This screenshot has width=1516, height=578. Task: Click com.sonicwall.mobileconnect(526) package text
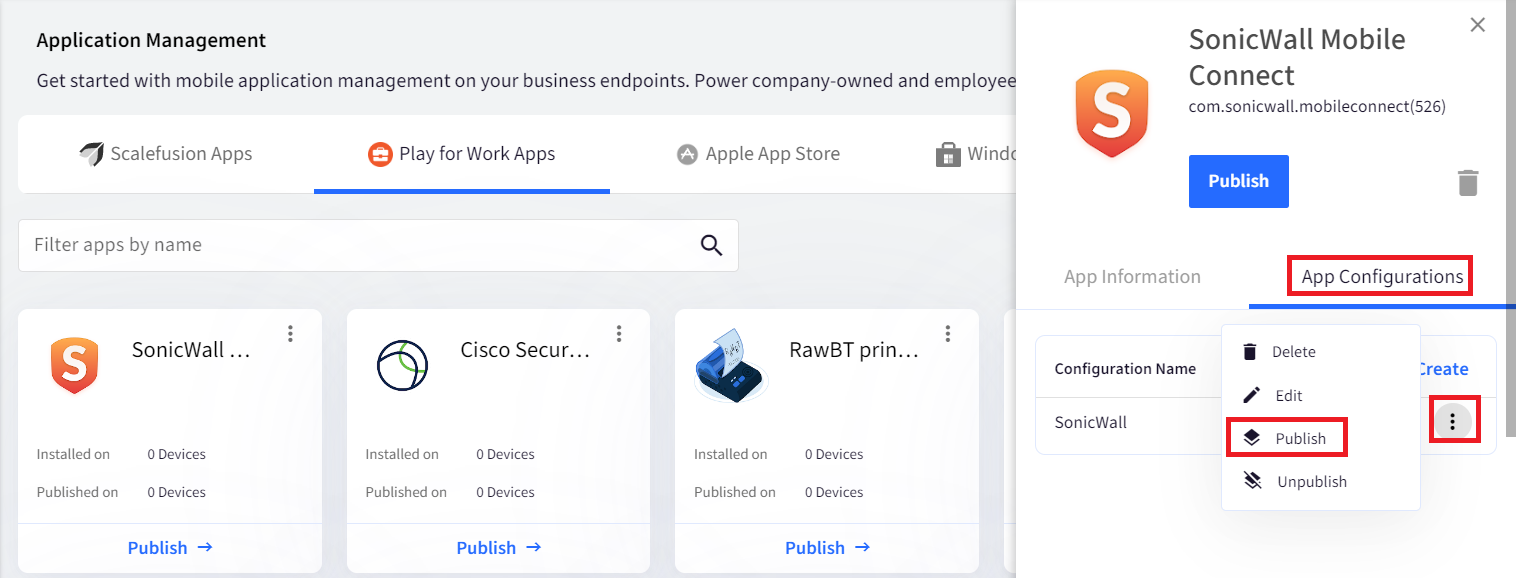coord(1317,106)
